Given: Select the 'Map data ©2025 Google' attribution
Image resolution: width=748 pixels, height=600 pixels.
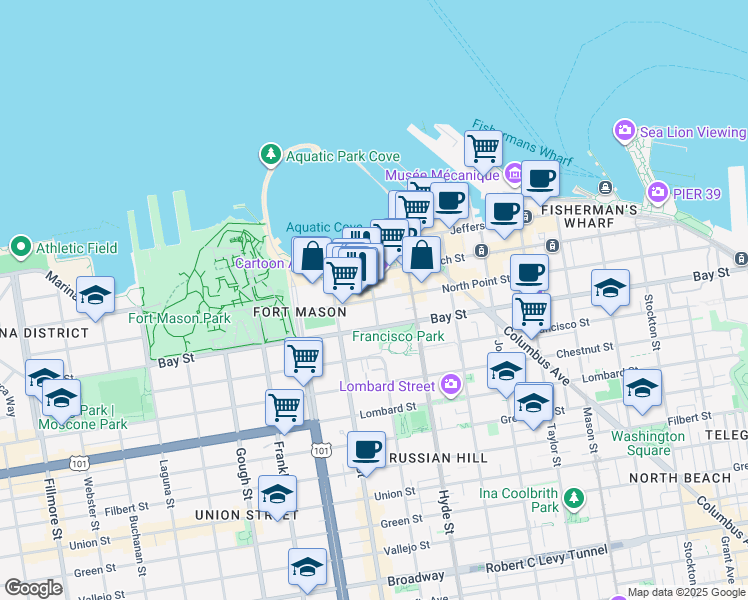Looking at the screenshot, I should pos(686,593).
